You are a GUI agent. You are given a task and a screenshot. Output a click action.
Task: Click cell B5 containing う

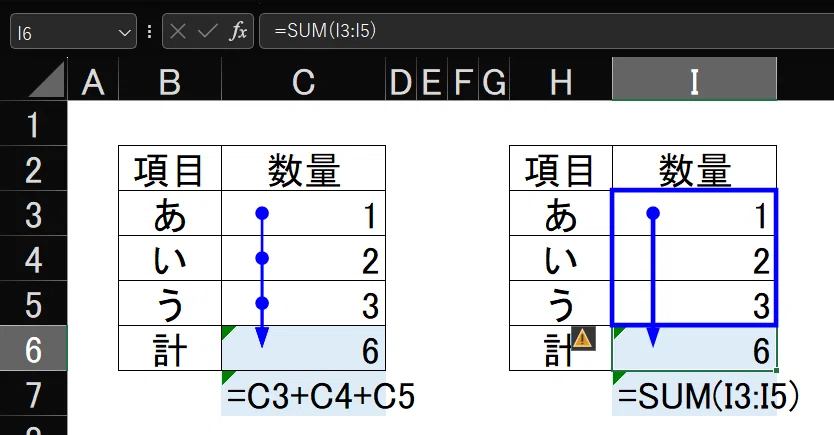click(170, 304)
